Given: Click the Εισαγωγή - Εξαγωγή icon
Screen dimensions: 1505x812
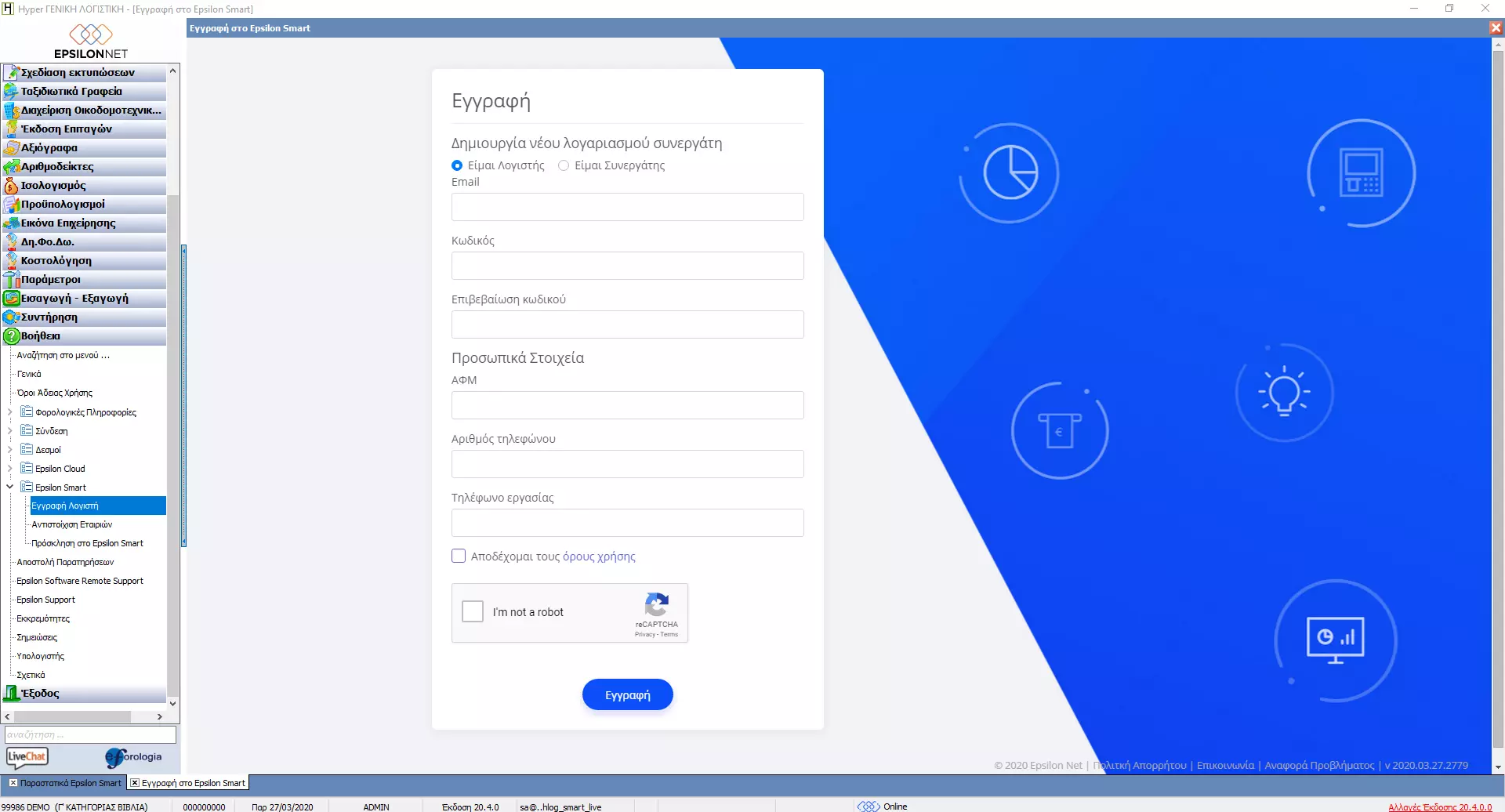Looking at the screenshot, I should pyautogui.click(x=11, y=299).
